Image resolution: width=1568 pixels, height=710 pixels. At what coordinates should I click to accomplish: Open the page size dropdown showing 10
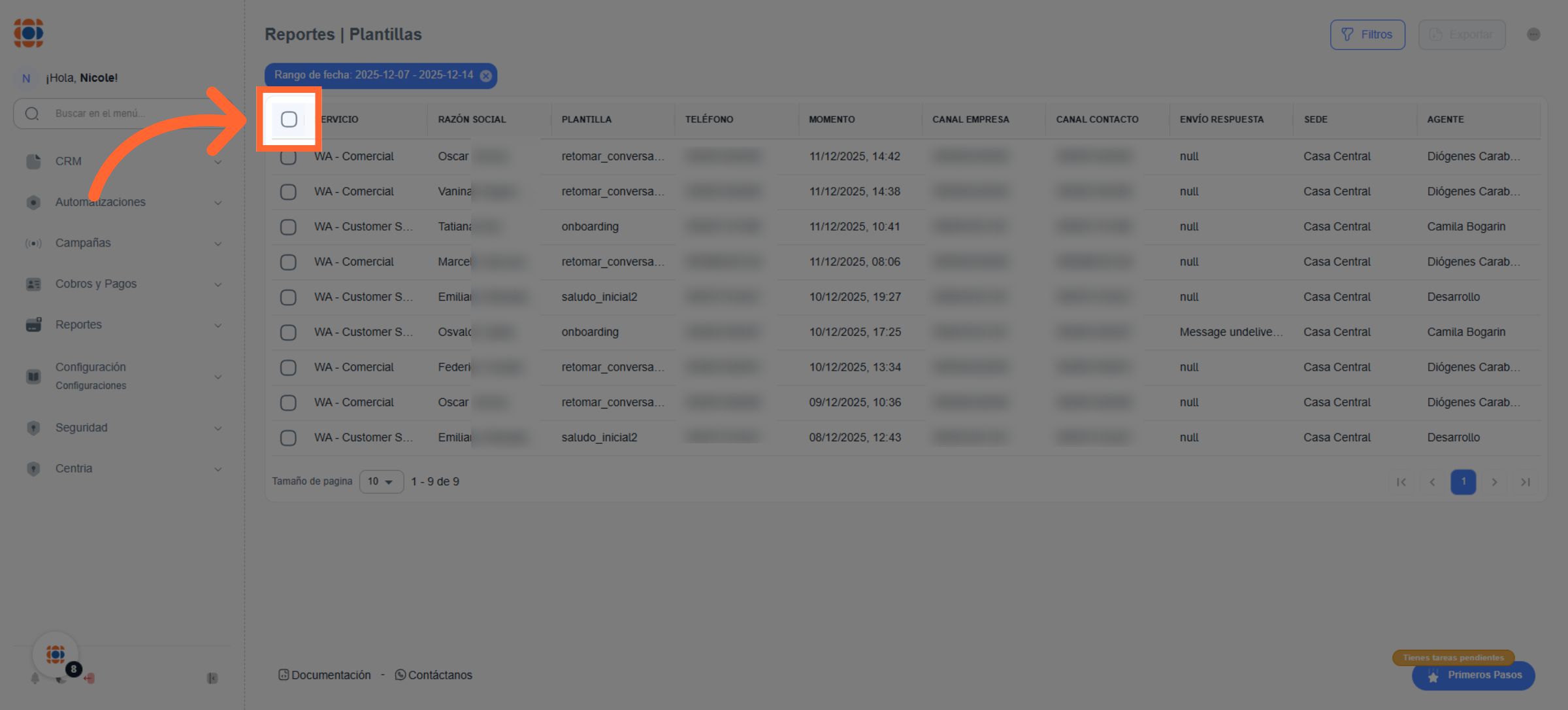point(381,482)
